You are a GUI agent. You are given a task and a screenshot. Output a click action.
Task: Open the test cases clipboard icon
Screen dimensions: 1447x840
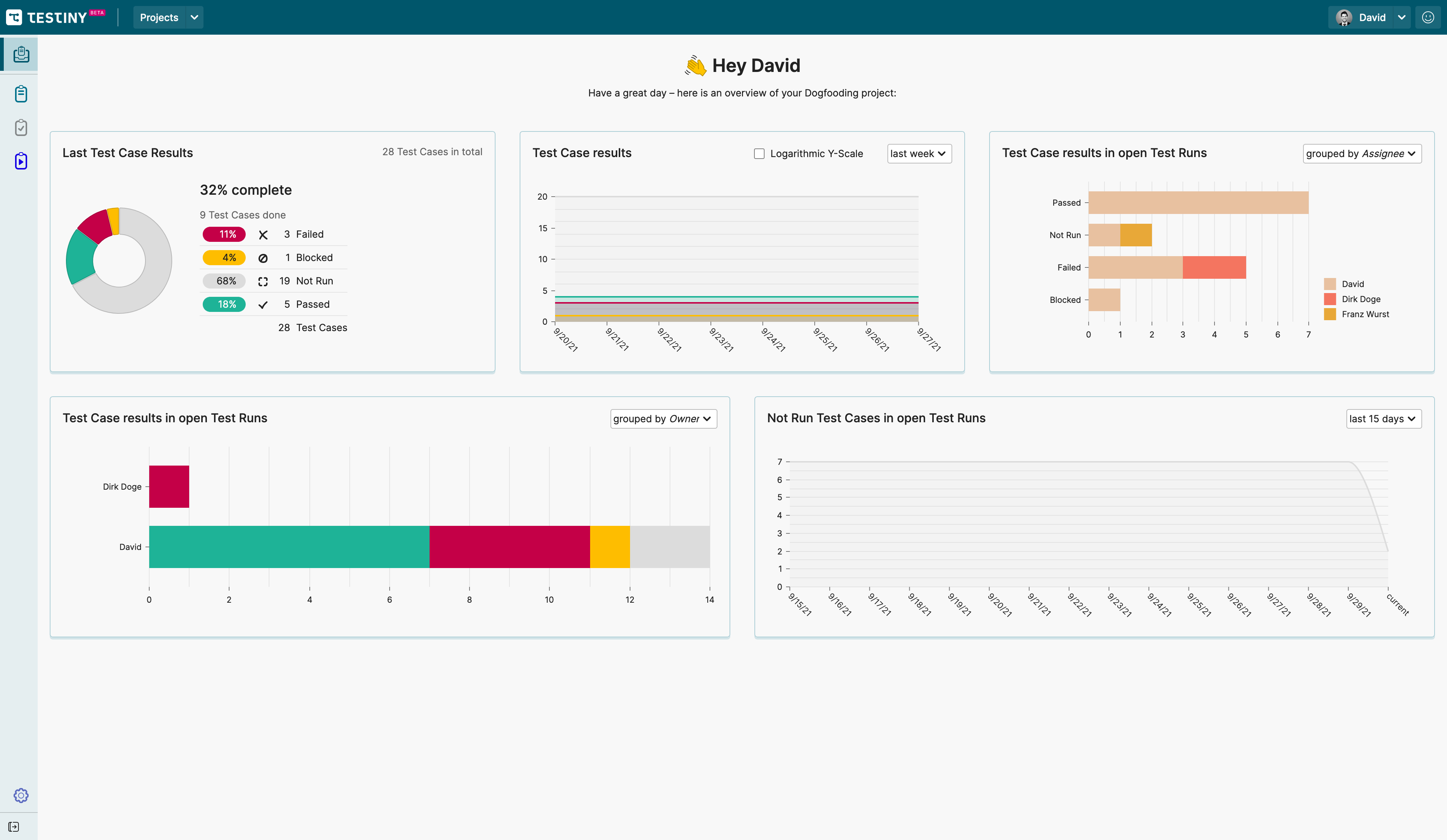[21, 93]
